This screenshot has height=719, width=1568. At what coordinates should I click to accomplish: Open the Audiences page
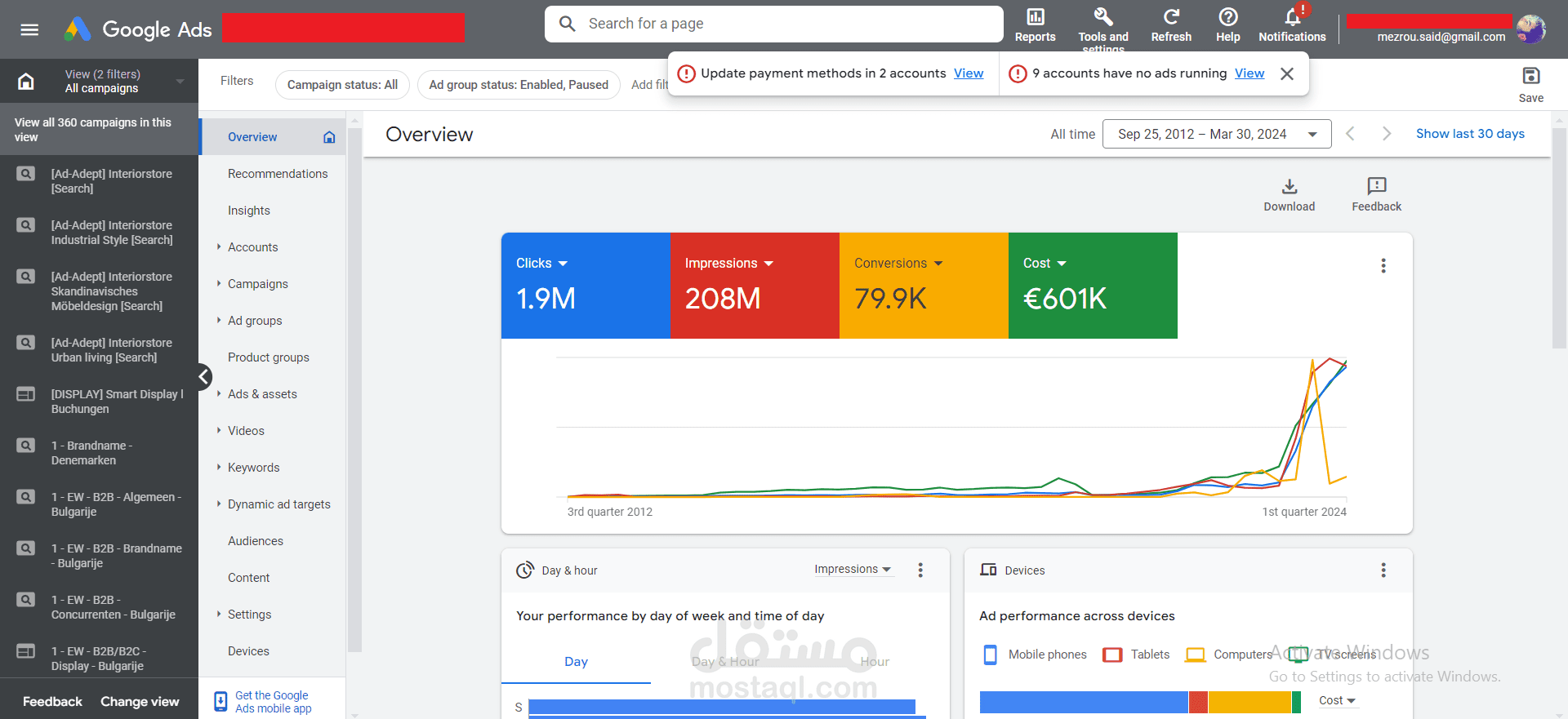256,541
